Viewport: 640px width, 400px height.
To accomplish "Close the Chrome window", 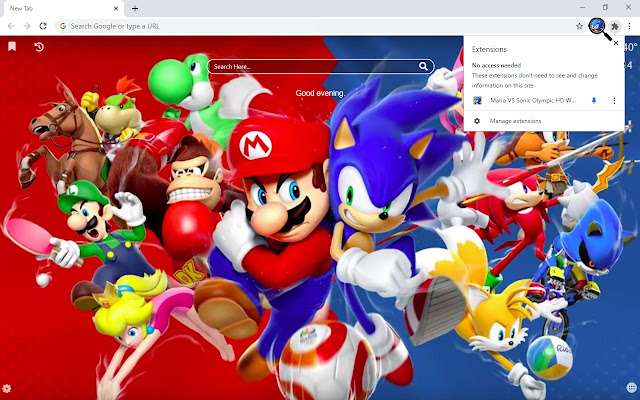I will tap(628, 7).
